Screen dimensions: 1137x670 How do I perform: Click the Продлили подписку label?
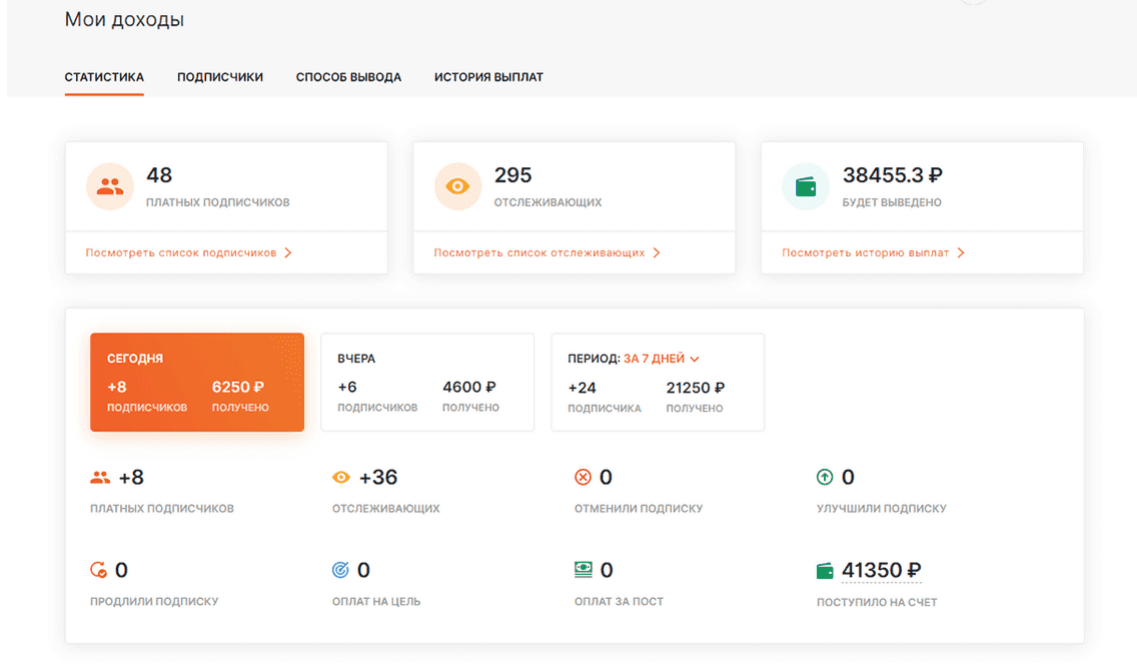[x=154, y=601]
